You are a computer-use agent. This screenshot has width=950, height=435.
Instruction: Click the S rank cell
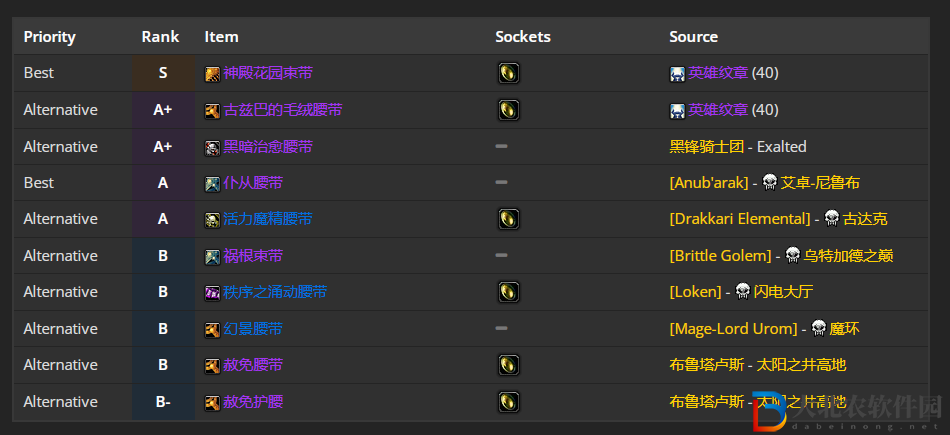(x=163, y=73)
